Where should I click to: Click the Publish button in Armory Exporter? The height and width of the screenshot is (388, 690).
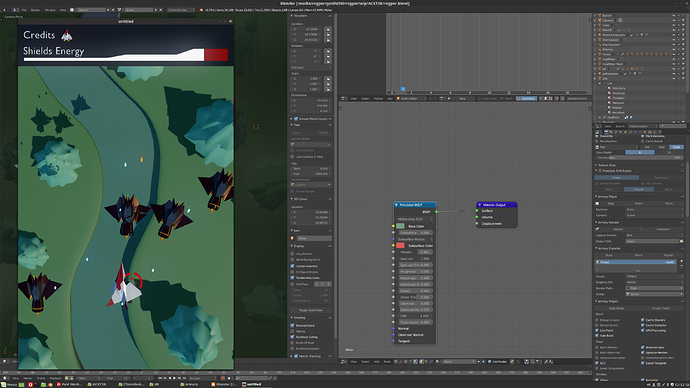668,255
